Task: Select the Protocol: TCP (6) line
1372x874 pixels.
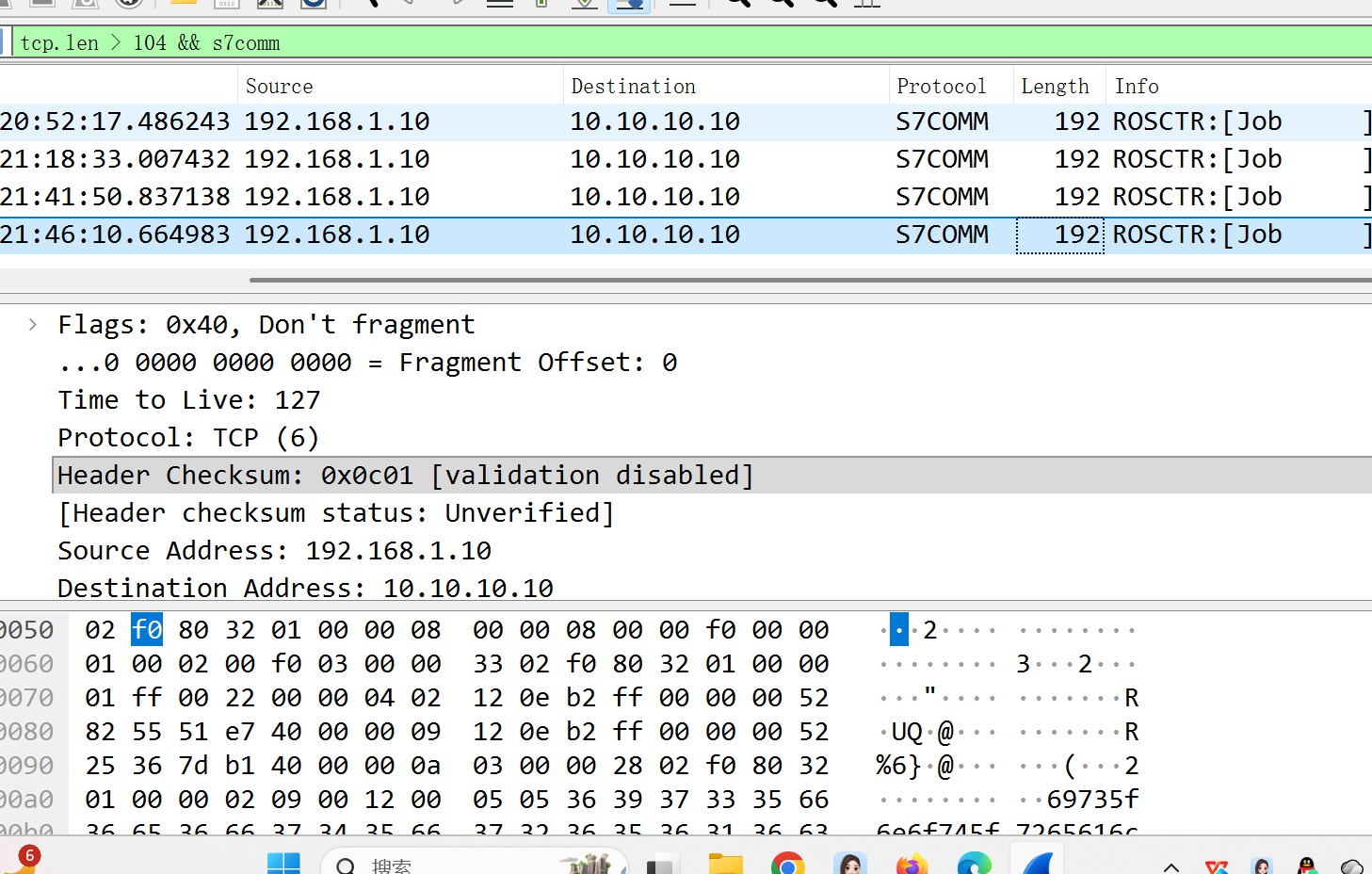Action: [188, 438]
